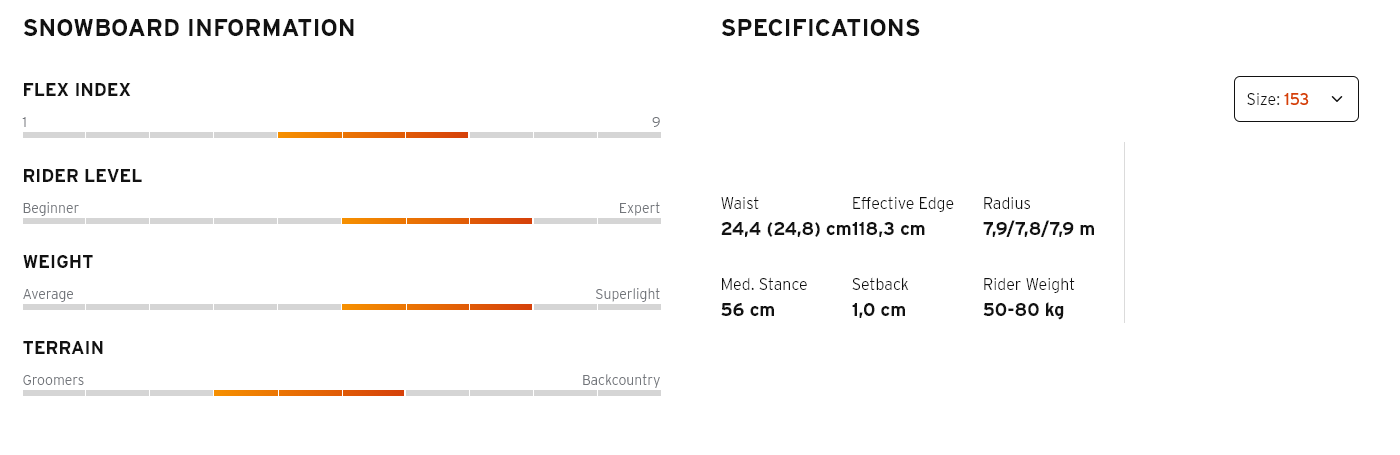Click the Effective Edge value 118,3 cm
Screen dimensions: 1400x455
click(x=888, y=229)
